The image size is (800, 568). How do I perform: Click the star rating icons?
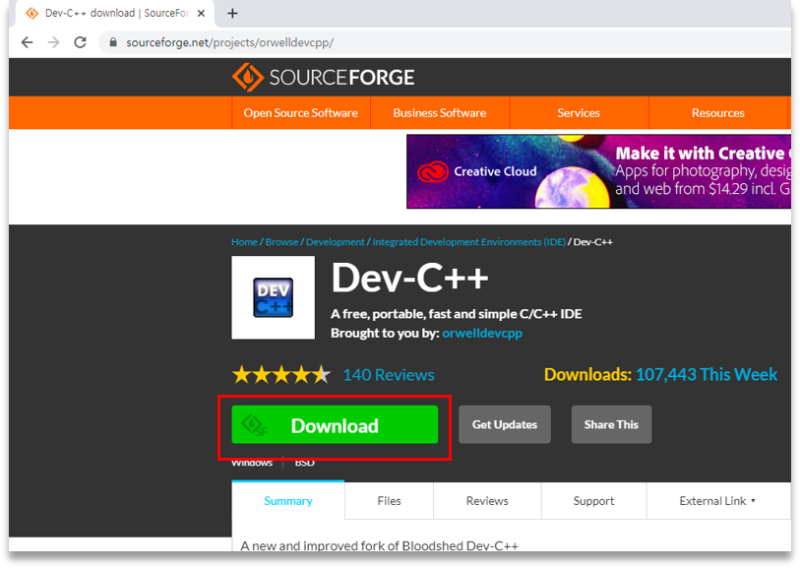click(x=281, y=375)
